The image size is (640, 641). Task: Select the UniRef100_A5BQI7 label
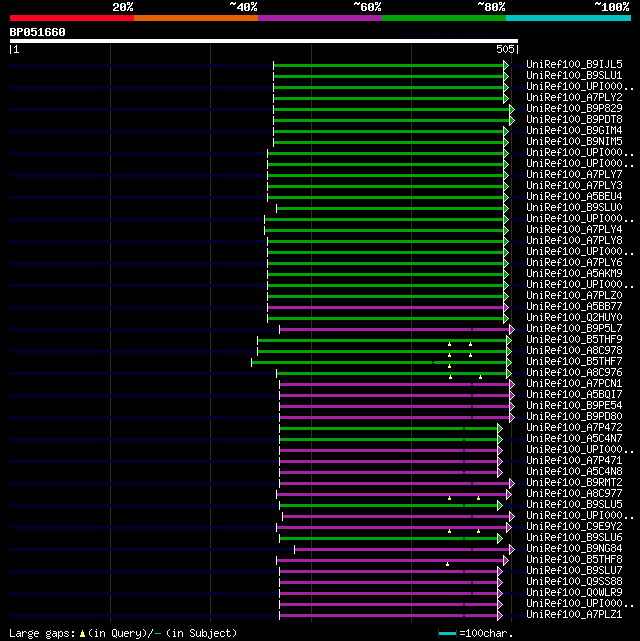point(574,394)
